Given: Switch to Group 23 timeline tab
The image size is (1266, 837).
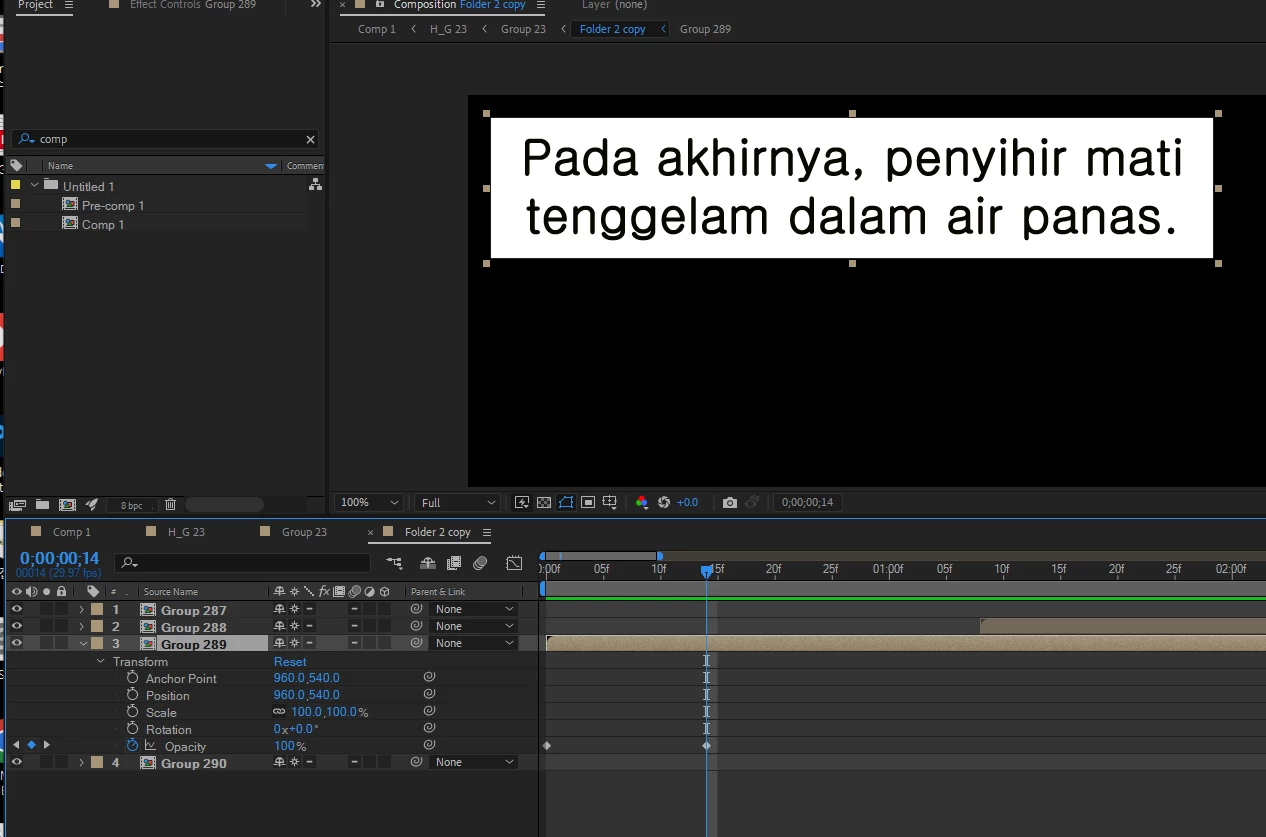Looking at the screenshot, I should (x=304, y=532).
